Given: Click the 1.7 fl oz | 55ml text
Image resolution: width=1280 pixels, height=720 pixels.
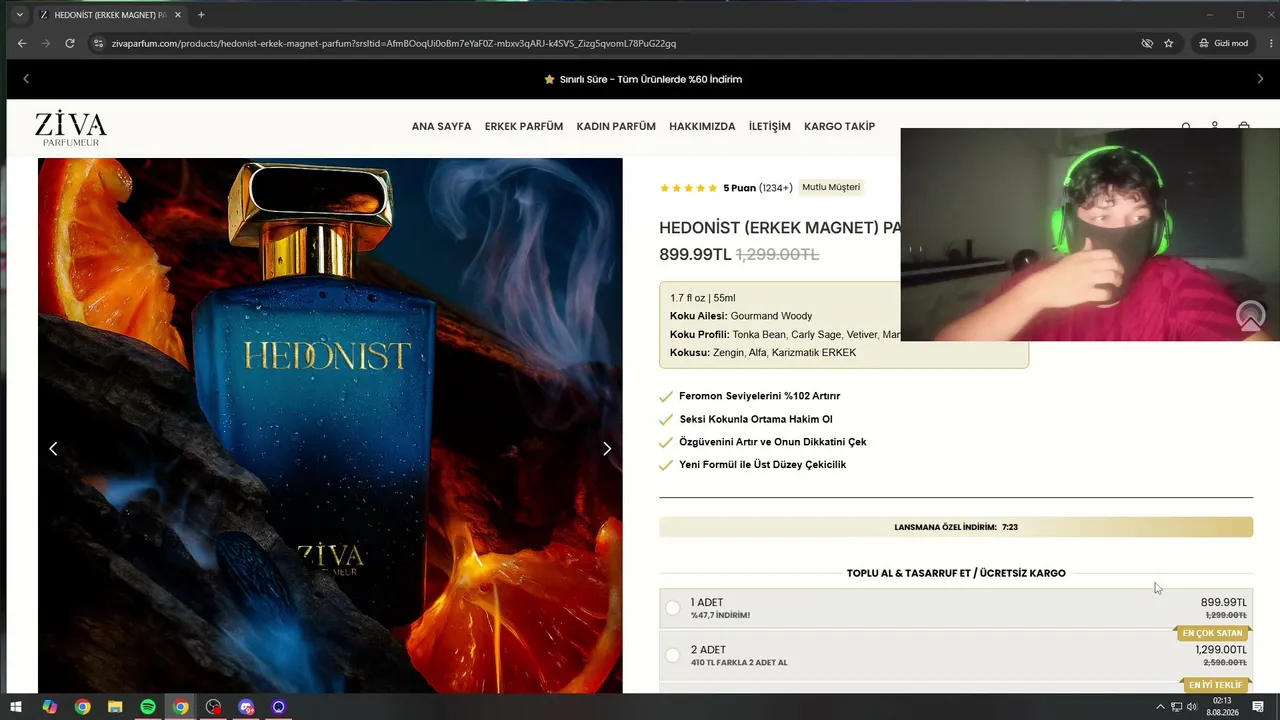Looking at the screenshot, I should click(x=703, y=298).
